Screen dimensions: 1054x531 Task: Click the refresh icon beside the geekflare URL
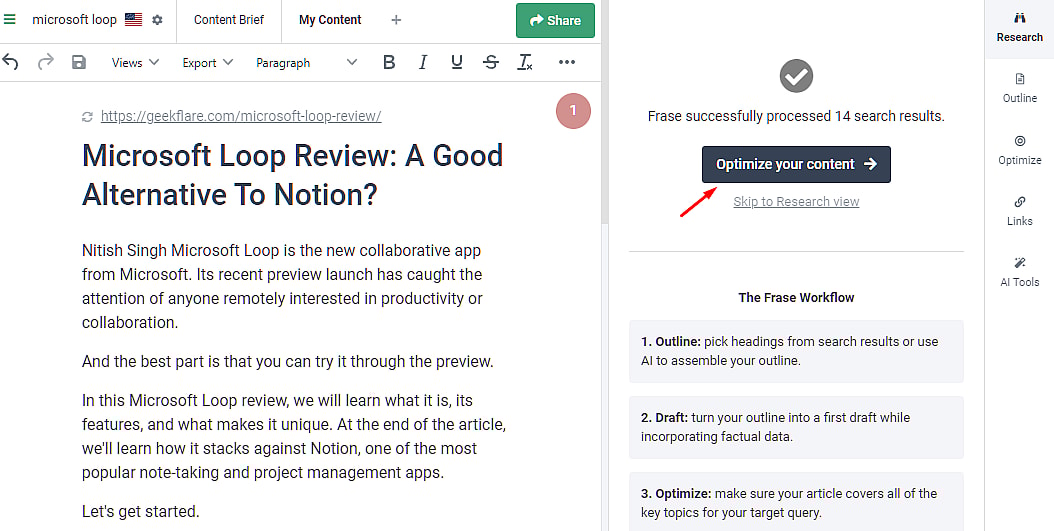tap(87, 117)
